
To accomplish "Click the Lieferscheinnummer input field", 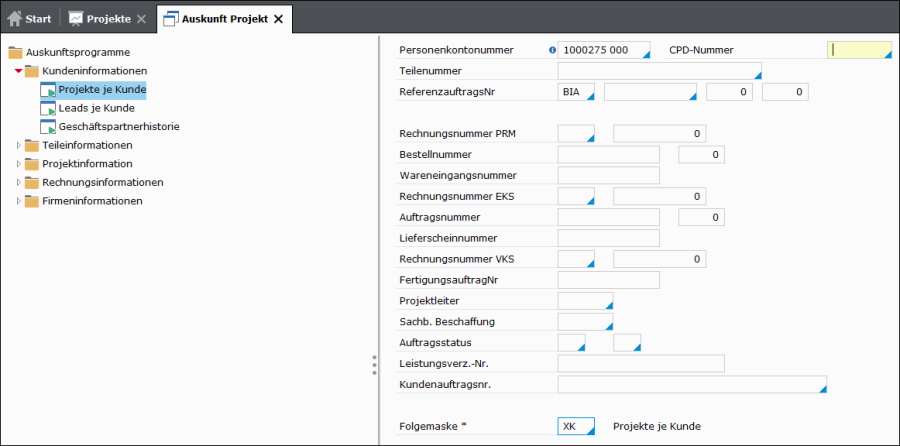I will click(x=609, y=238).
